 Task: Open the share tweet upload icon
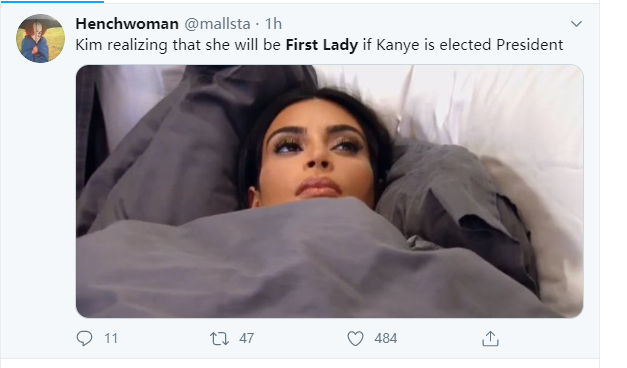point(490,338)
